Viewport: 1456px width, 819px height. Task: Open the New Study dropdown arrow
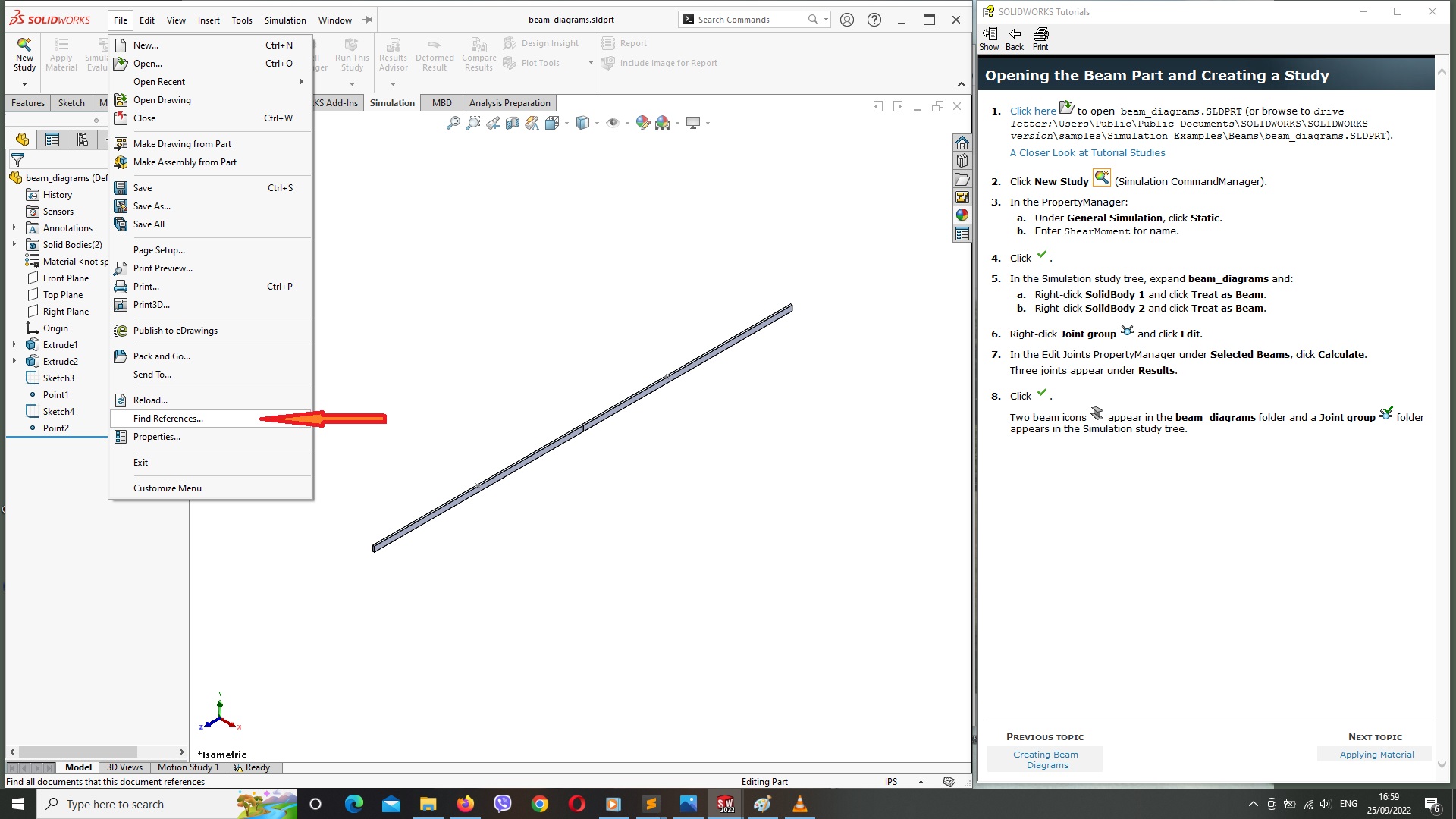24,84
